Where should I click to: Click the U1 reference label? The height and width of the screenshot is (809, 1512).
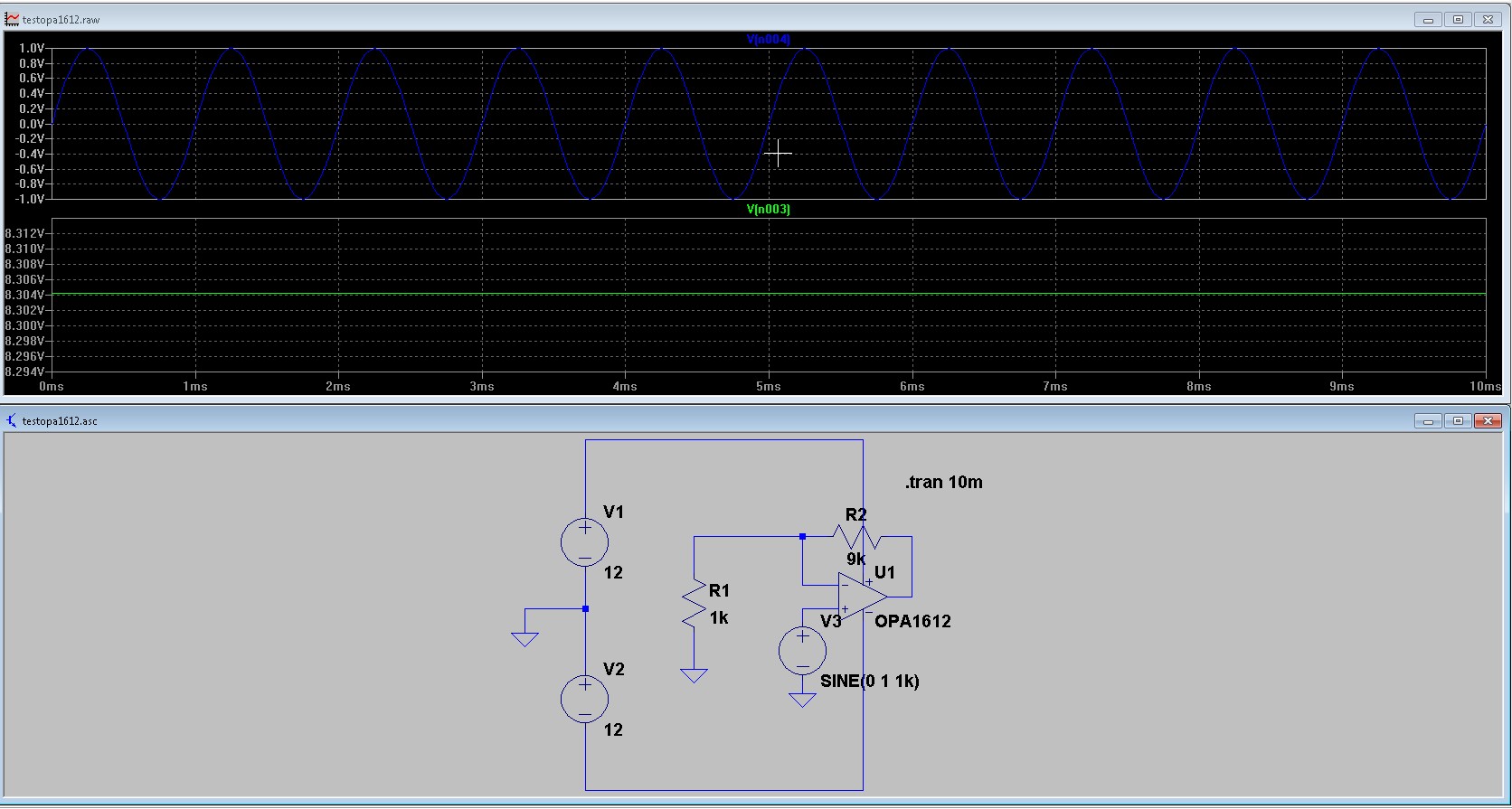(884, 572)
